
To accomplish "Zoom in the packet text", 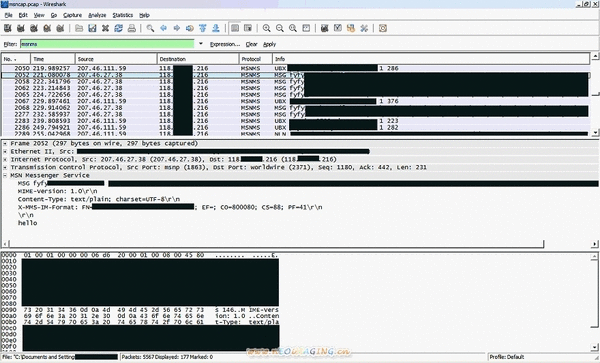I will pos(267,28).
